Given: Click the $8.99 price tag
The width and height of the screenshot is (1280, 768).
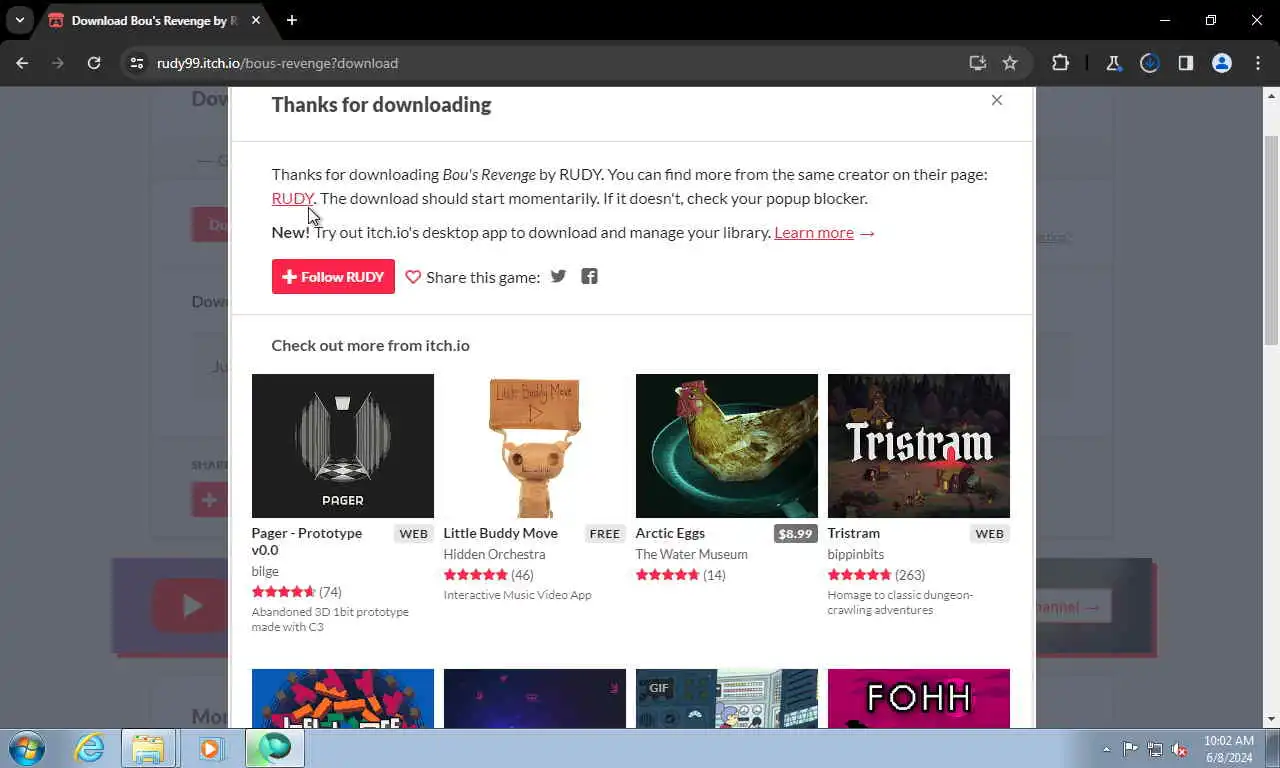Looking at the screenshot, I should pos(795,533).
